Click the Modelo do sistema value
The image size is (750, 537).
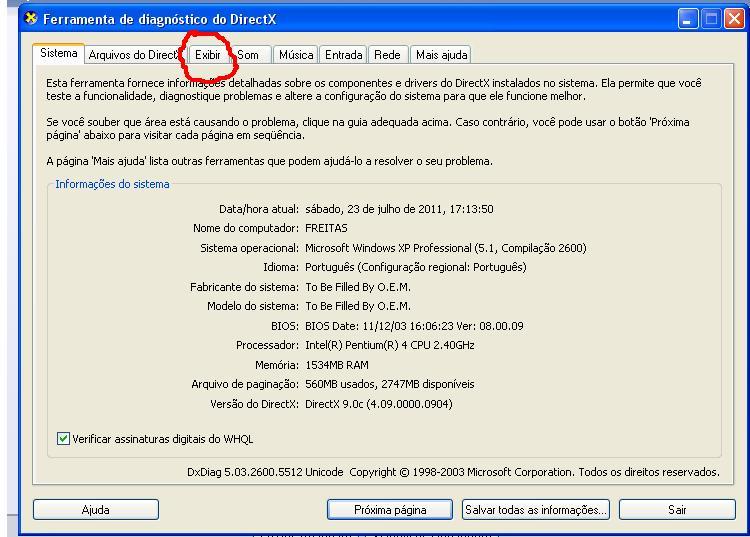(358, 306)
